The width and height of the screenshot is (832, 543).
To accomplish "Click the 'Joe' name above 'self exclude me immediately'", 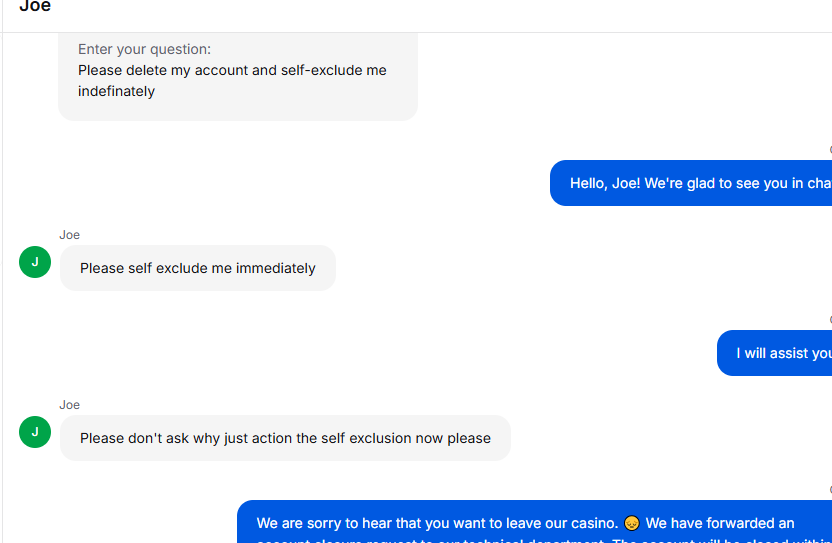I will 70,235.
